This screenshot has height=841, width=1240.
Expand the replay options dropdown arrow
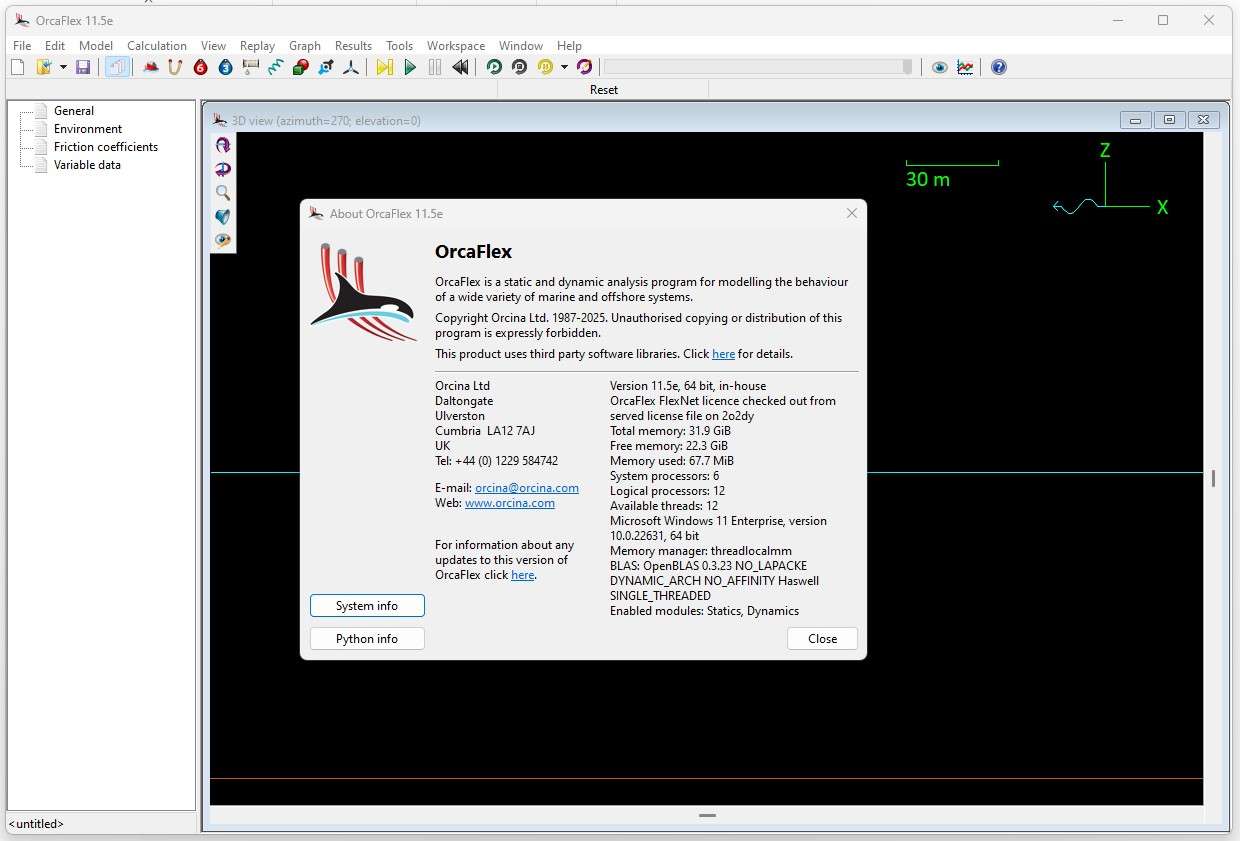pos(564,67)
